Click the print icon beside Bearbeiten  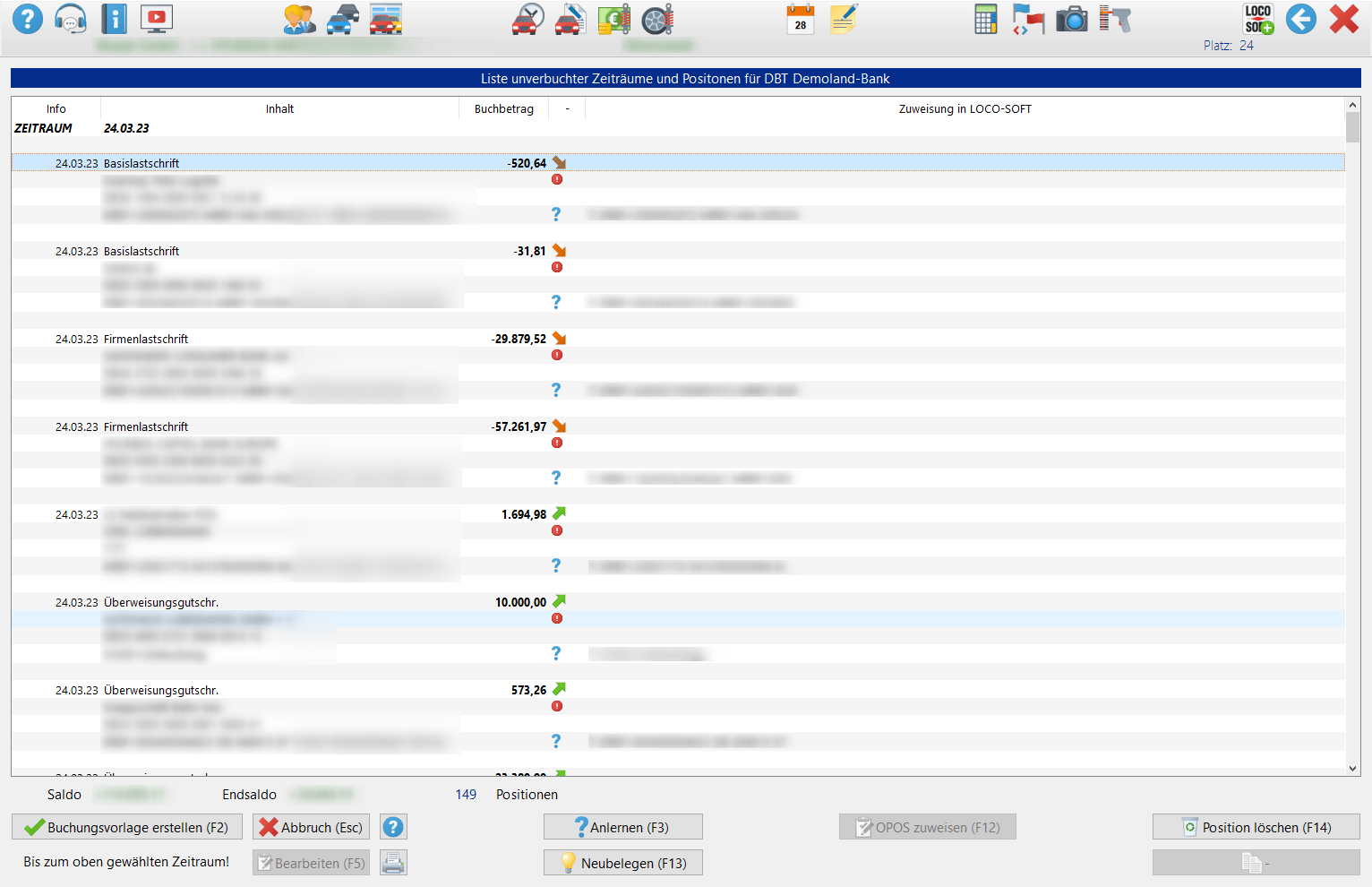(x=393, y=863)
